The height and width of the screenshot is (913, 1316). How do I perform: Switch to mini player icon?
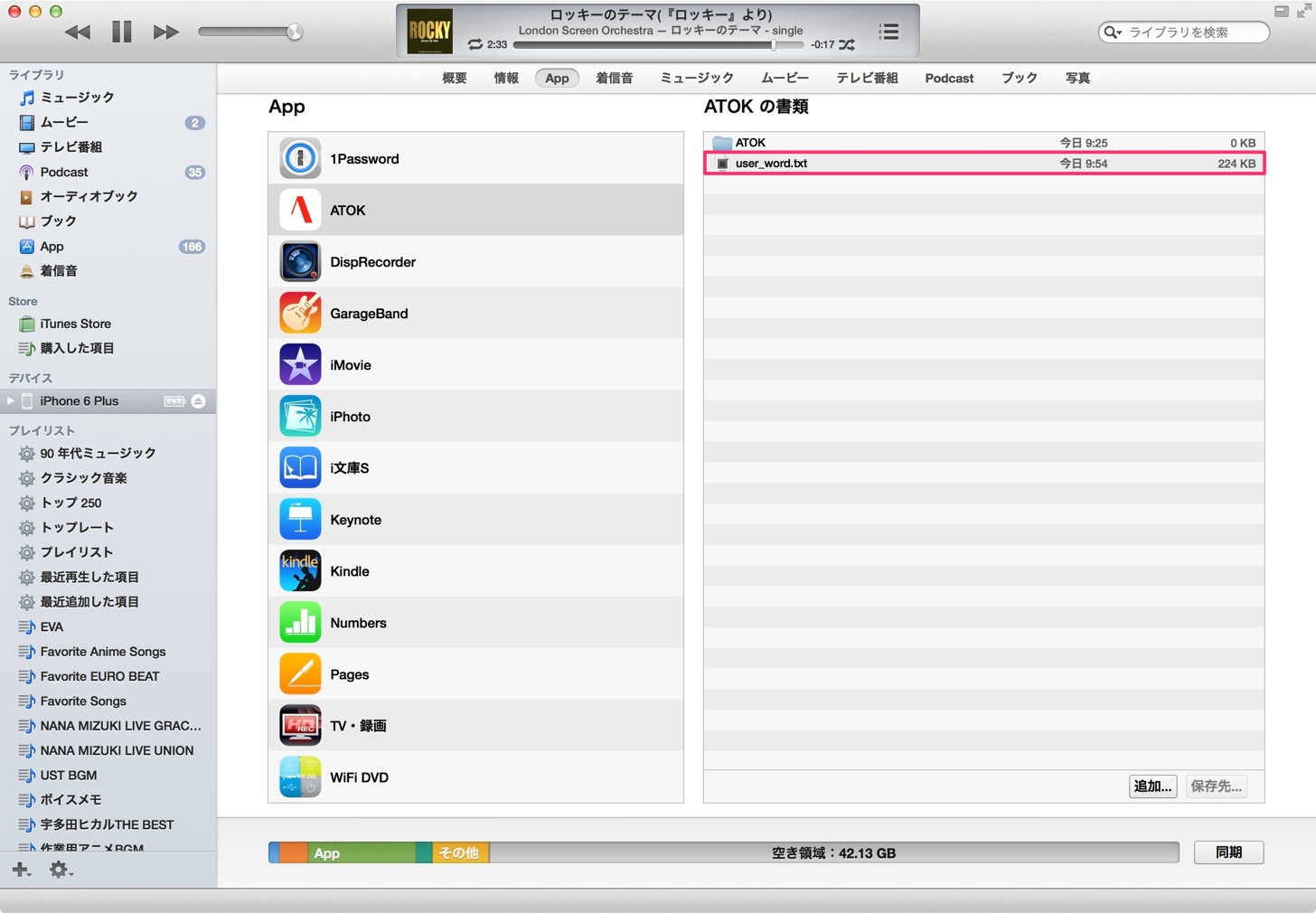(x=1282, y=11)
